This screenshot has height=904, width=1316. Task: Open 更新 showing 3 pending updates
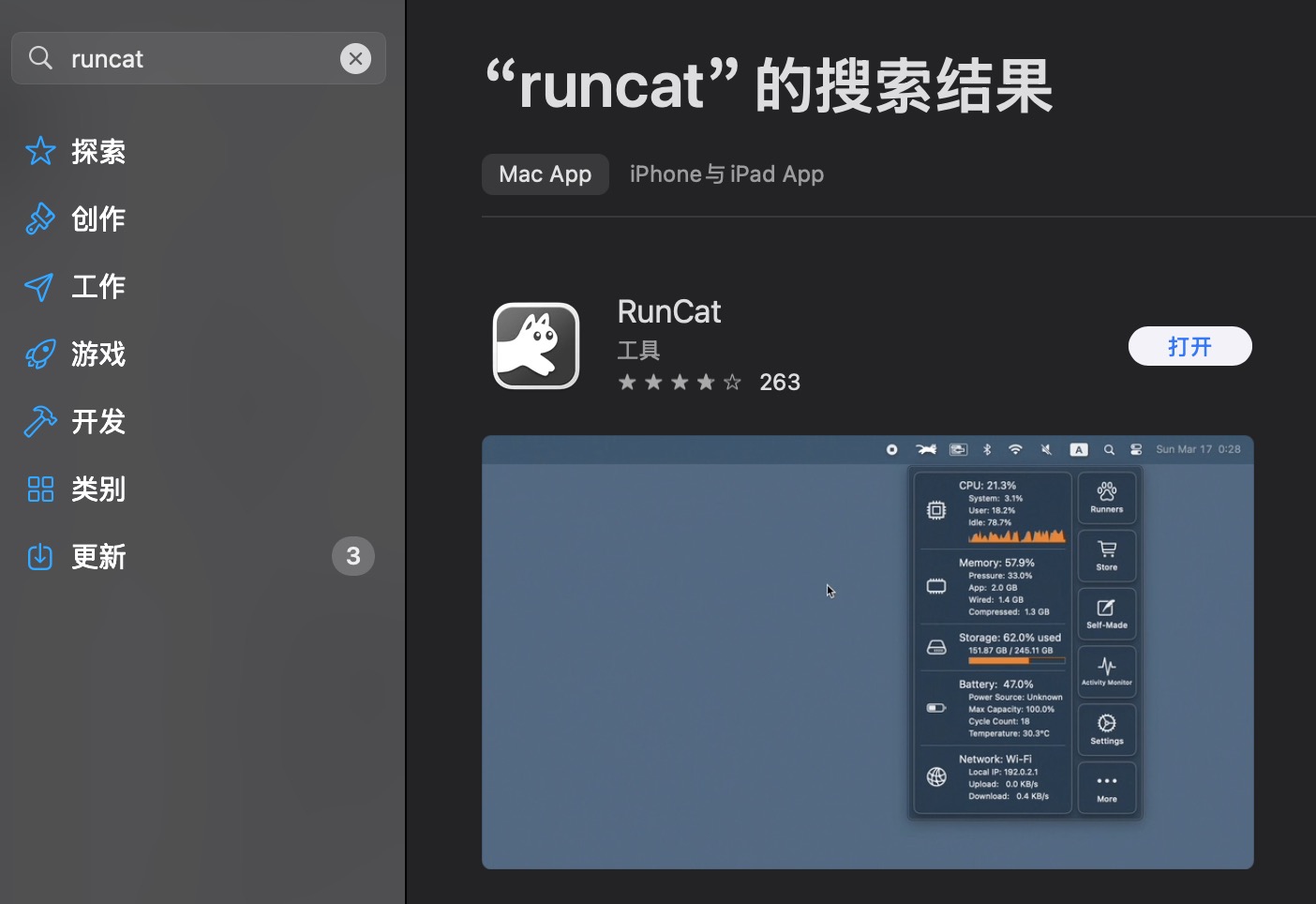click(99, 556)
